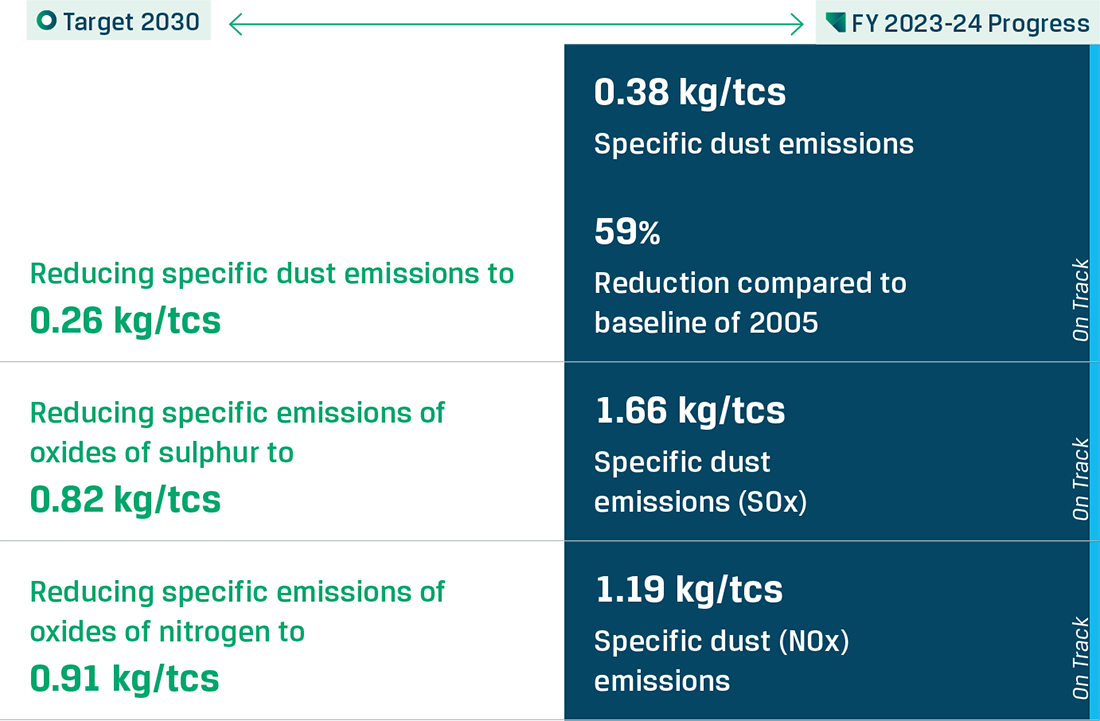Click 'Specific dust (NOx) emissions' label
Screen dimensions: 1100x721
(721, 661)
